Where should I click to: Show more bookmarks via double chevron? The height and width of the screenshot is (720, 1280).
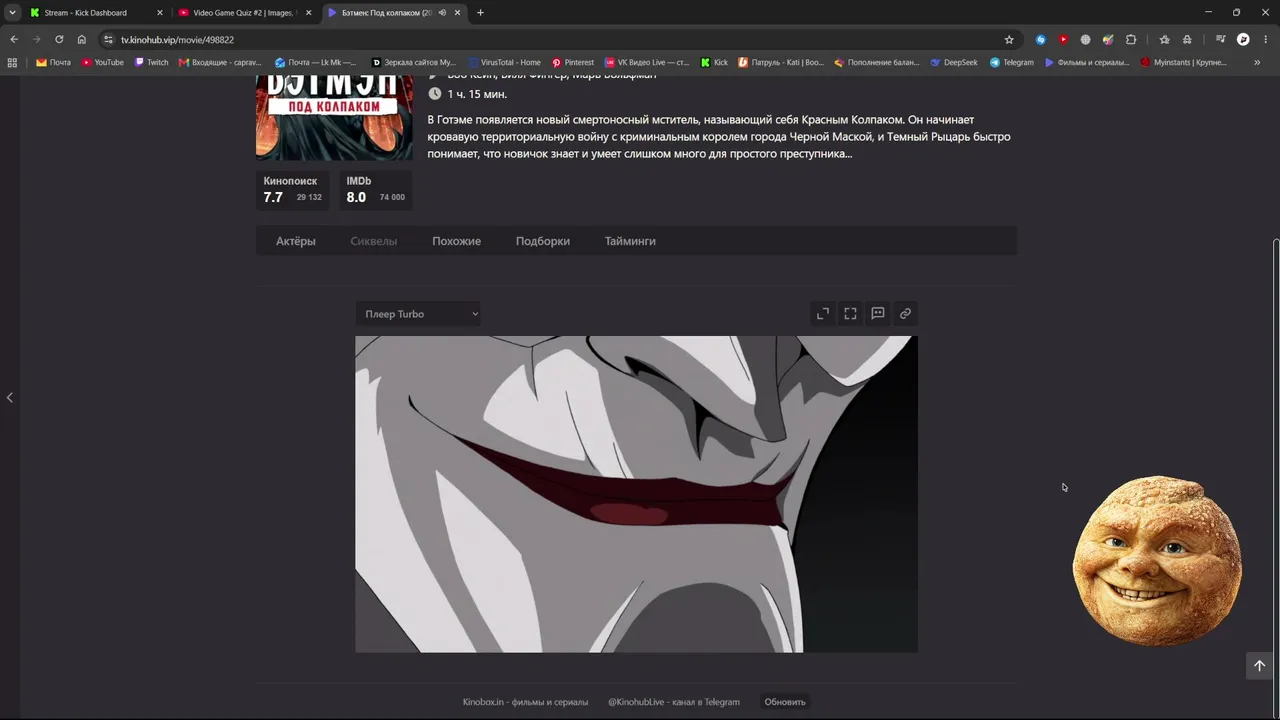coord(1257,62)
